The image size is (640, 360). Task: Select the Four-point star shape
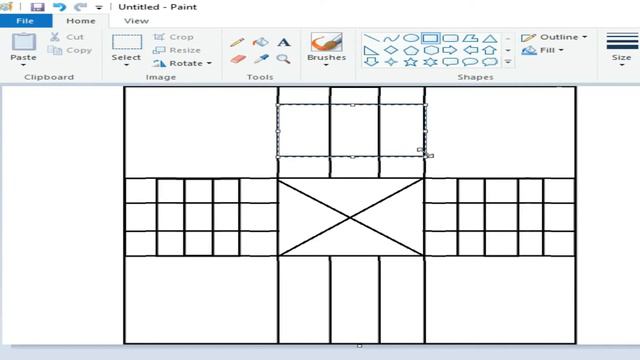click(x=391, y=62)
